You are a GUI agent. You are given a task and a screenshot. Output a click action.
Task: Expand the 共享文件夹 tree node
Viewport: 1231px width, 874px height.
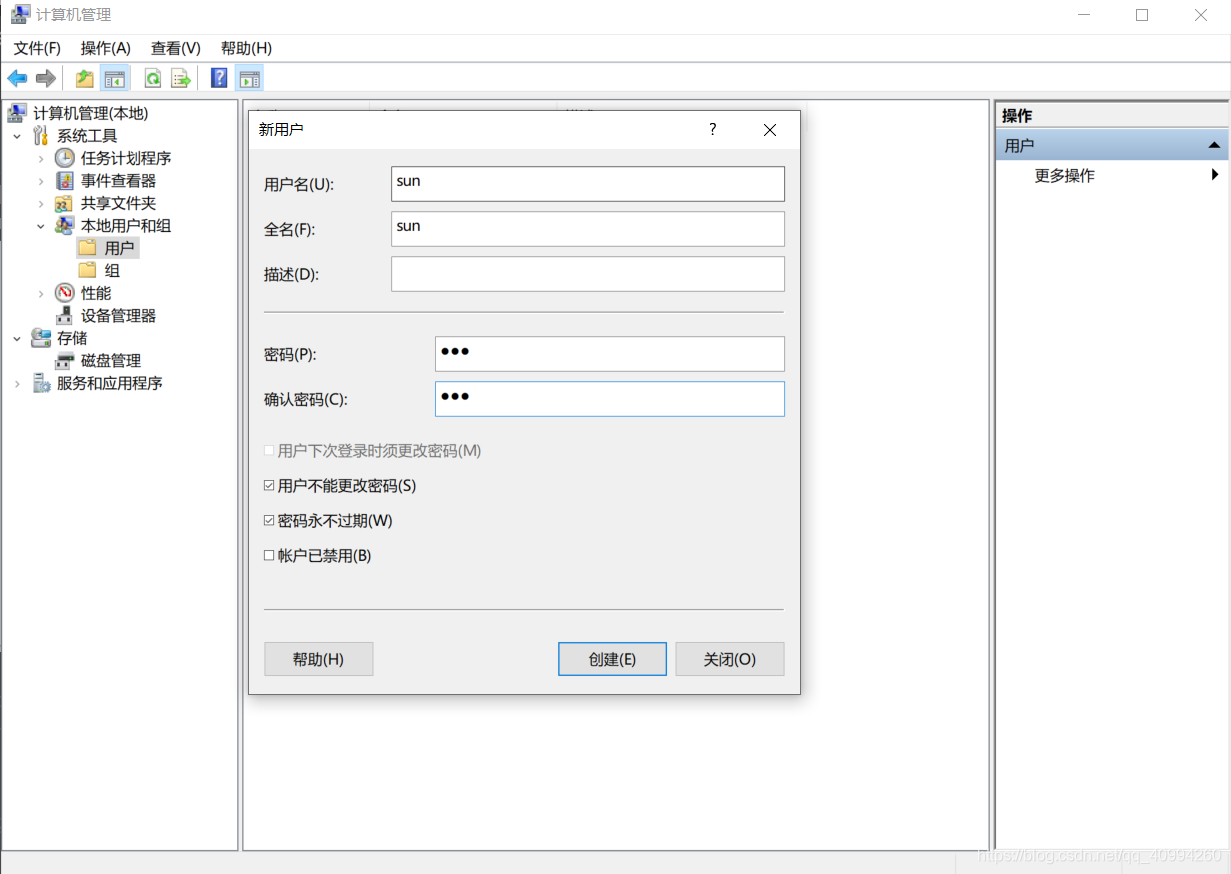coord(41,203)
